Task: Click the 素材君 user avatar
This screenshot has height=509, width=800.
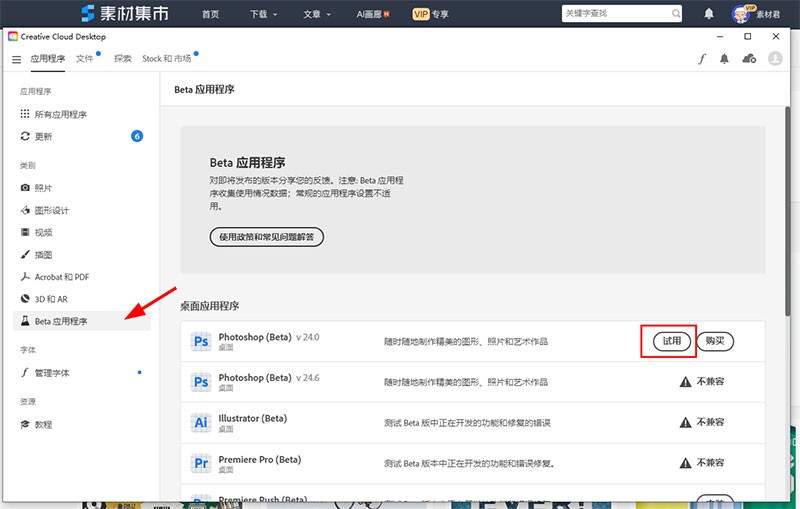Action: 741,14
